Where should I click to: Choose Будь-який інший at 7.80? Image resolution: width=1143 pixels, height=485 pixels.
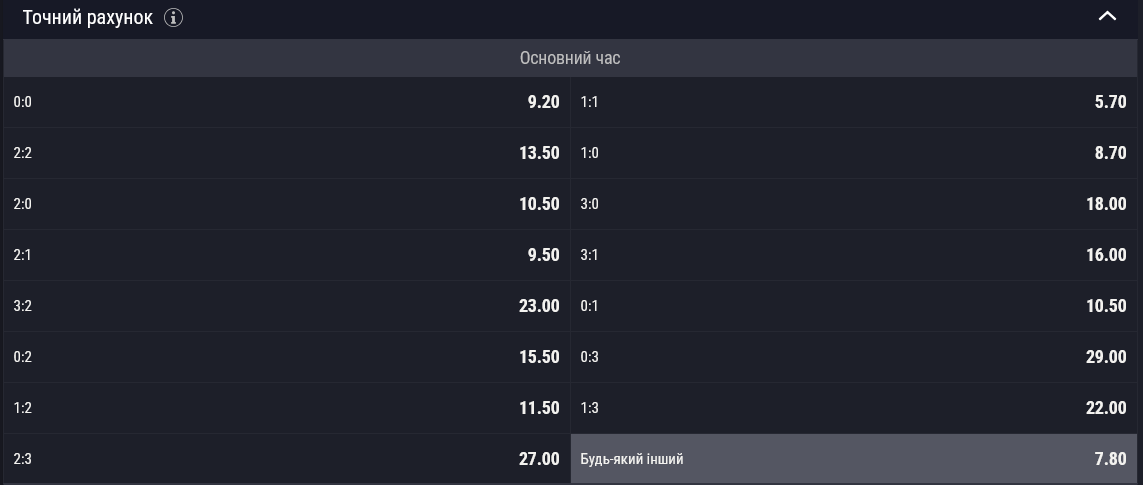coord(854,459)
